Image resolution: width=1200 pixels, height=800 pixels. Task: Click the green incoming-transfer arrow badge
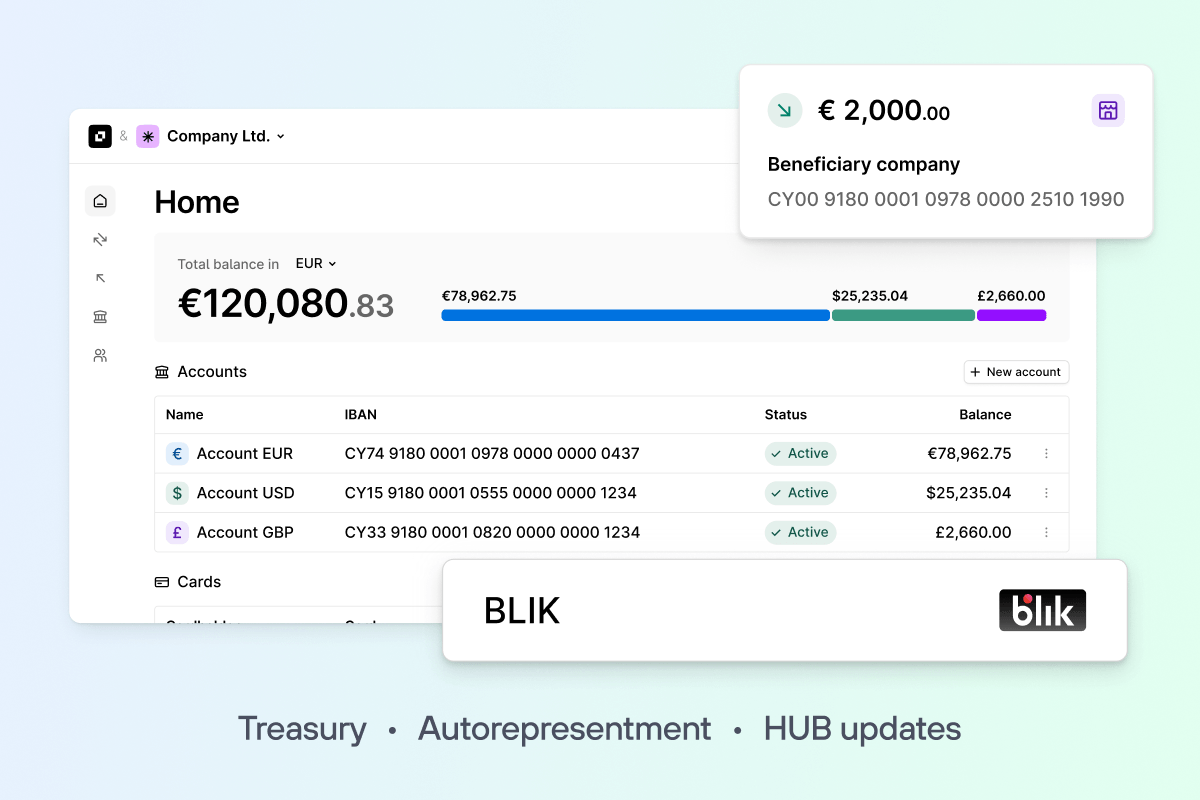pos(785,110)
